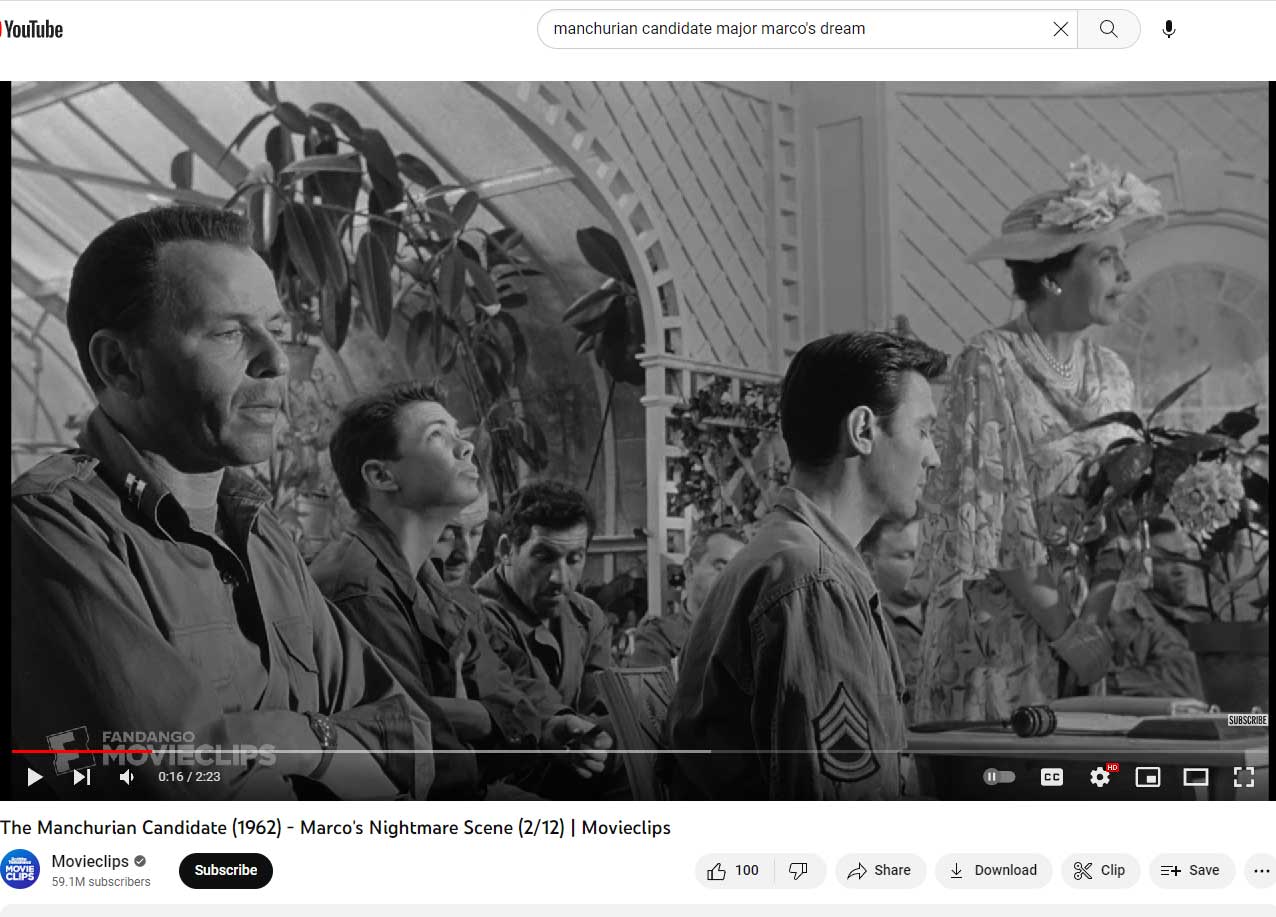
Task: Clear the search query with X
Action: 1061,29
